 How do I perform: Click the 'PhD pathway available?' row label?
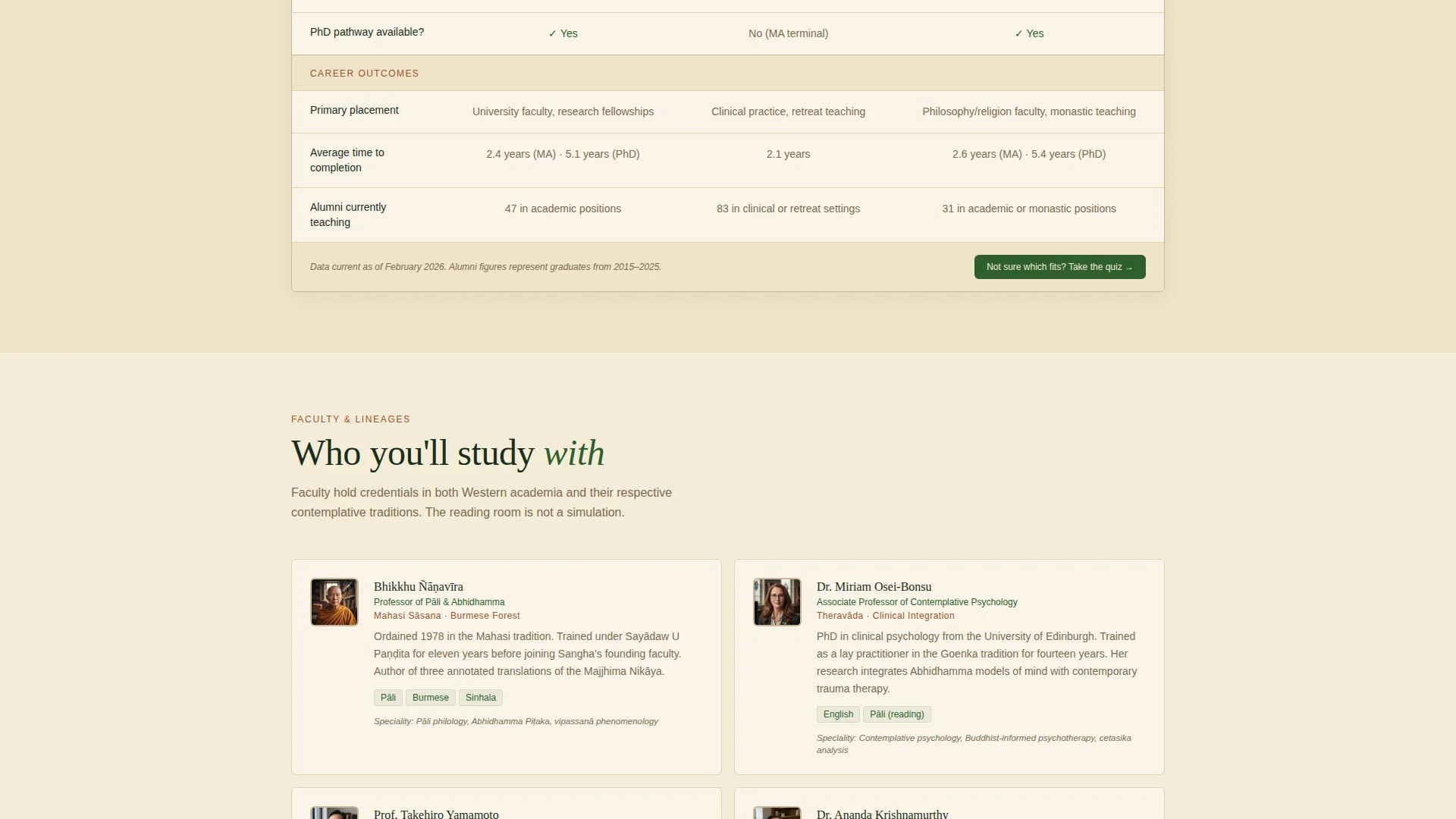[x=367, y=32]
